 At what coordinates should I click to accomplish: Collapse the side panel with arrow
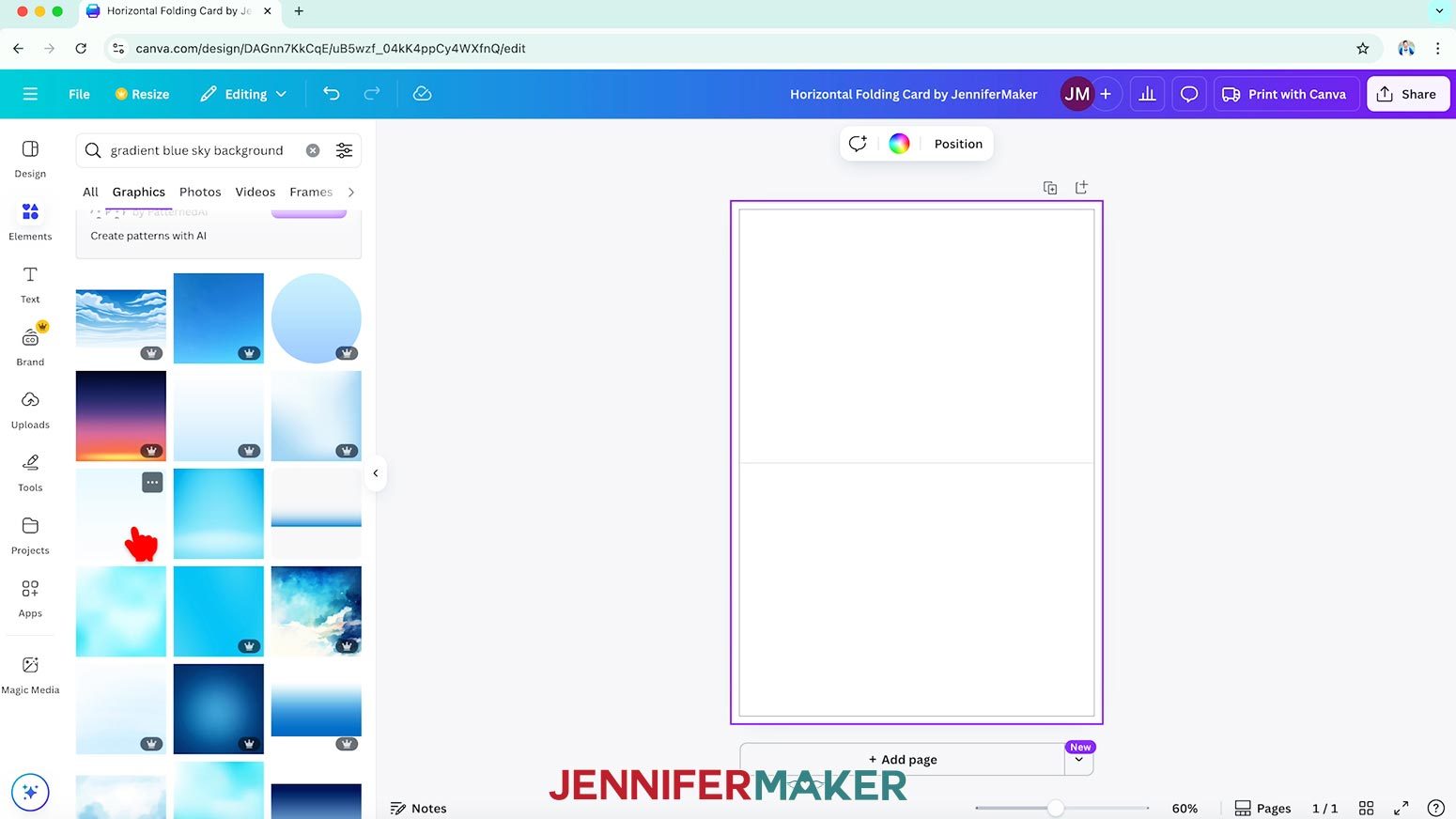(375, 473)
